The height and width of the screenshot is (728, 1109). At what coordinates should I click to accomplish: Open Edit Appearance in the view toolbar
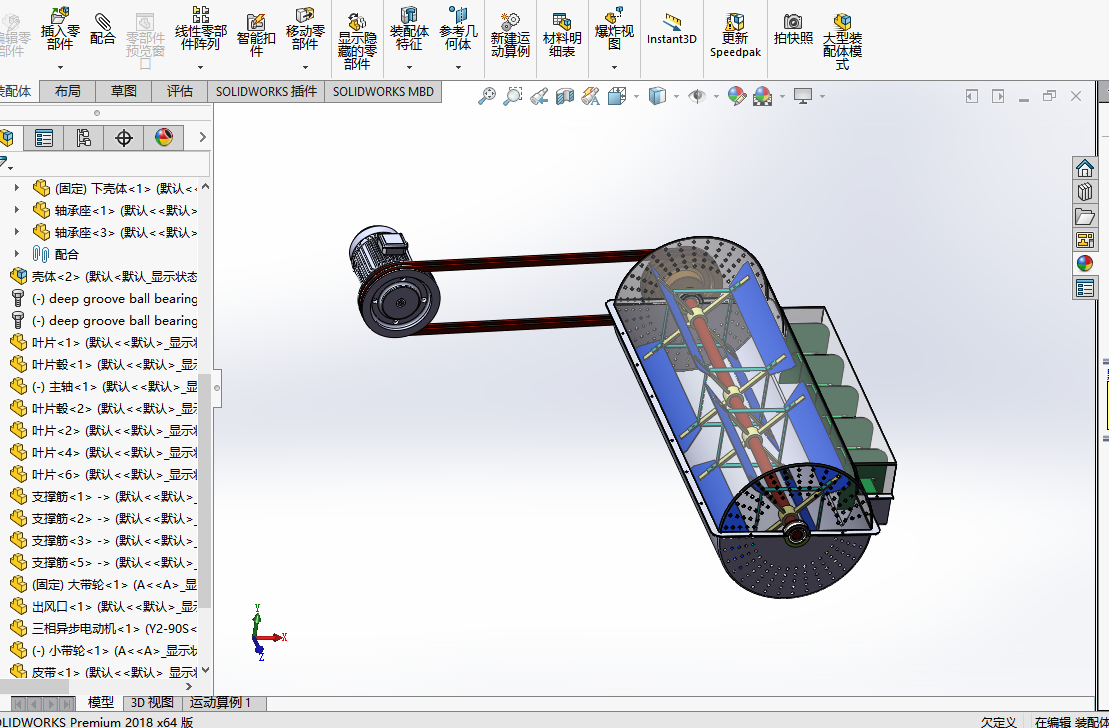736,96
